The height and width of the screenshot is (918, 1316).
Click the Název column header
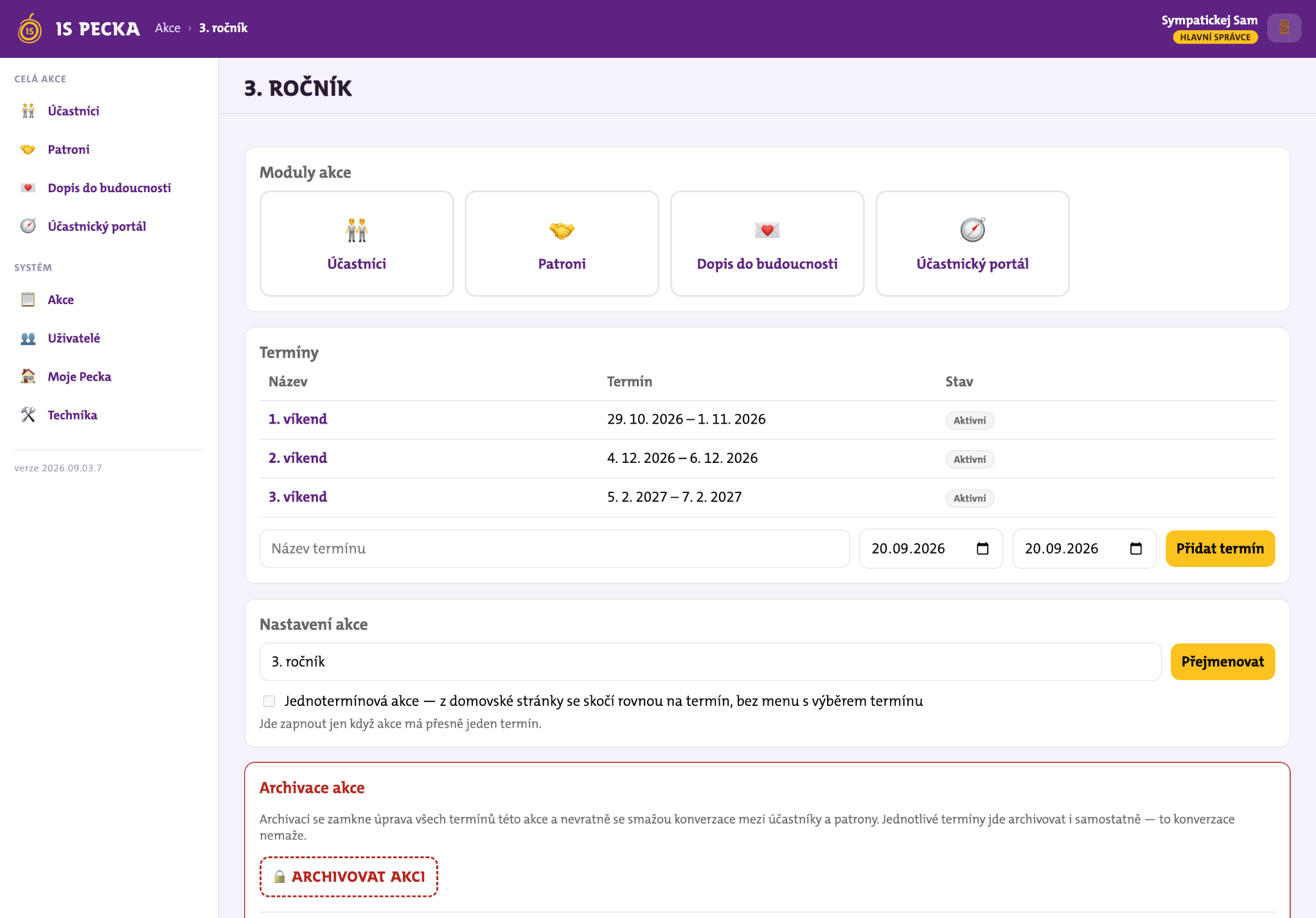click(x=288, y=381)
